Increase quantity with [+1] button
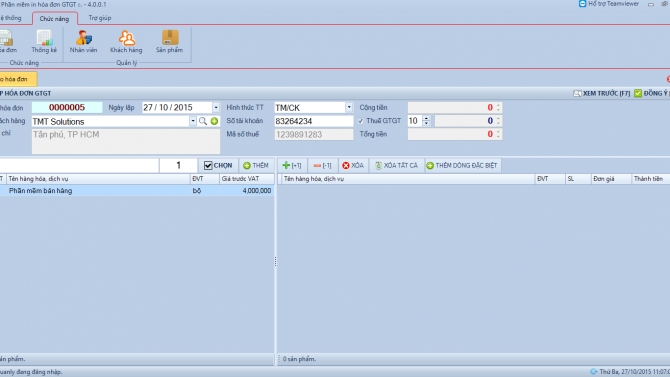The height and width of the screenshot is (377, 670). point(292,165)
